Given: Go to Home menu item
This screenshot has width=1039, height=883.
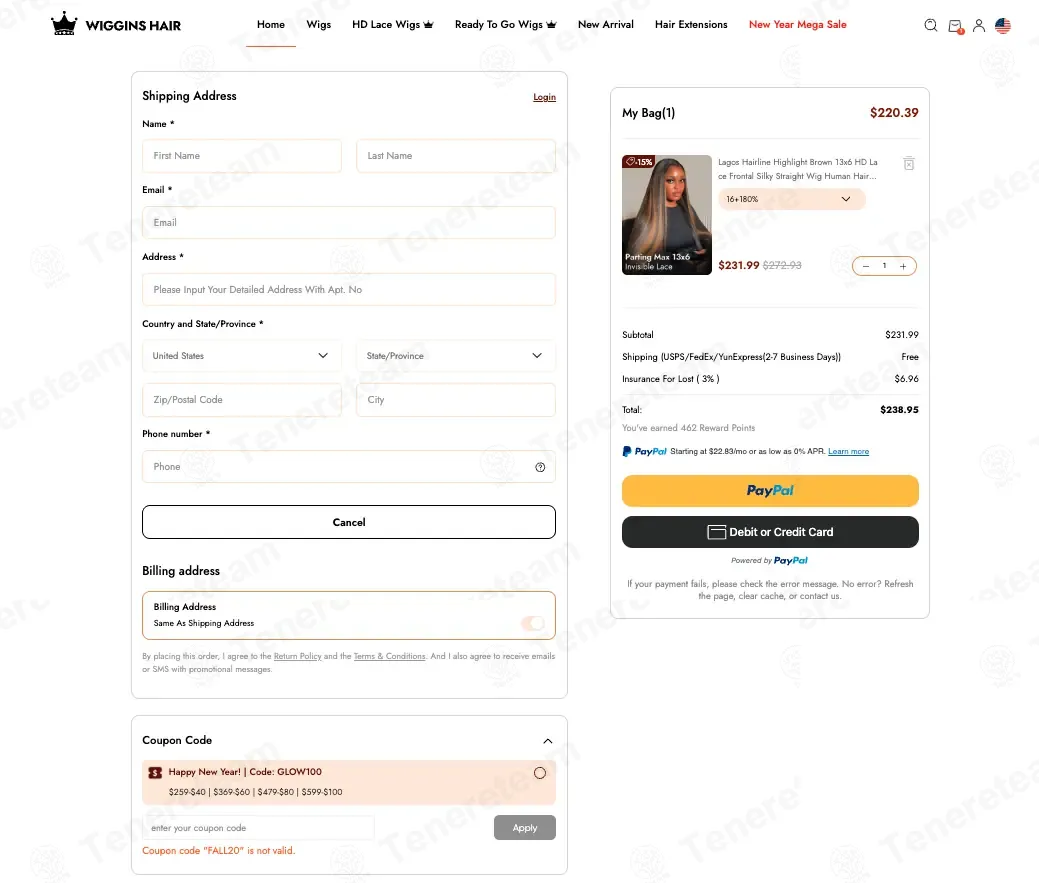Looking at the screenshot, I should (270, 25).
